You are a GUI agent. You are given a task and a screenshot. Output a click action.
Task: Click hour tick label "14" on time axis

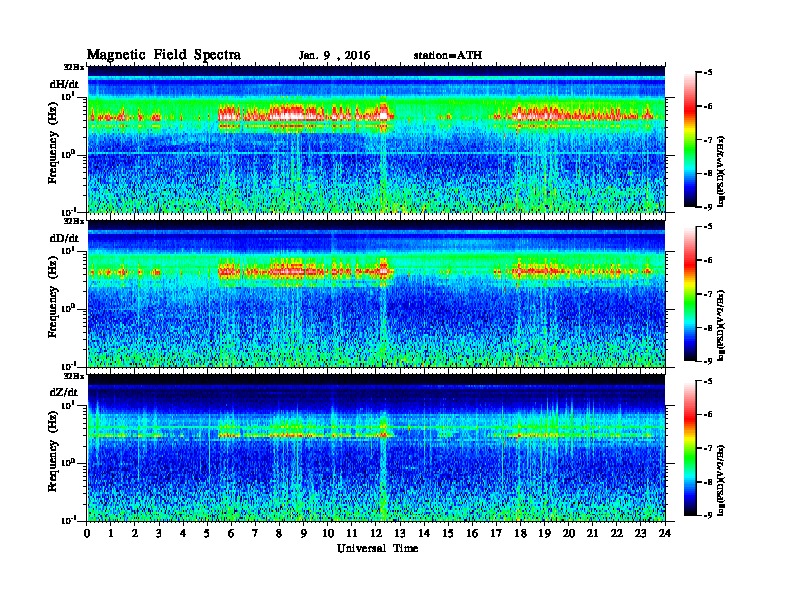[x=424, y=533]
